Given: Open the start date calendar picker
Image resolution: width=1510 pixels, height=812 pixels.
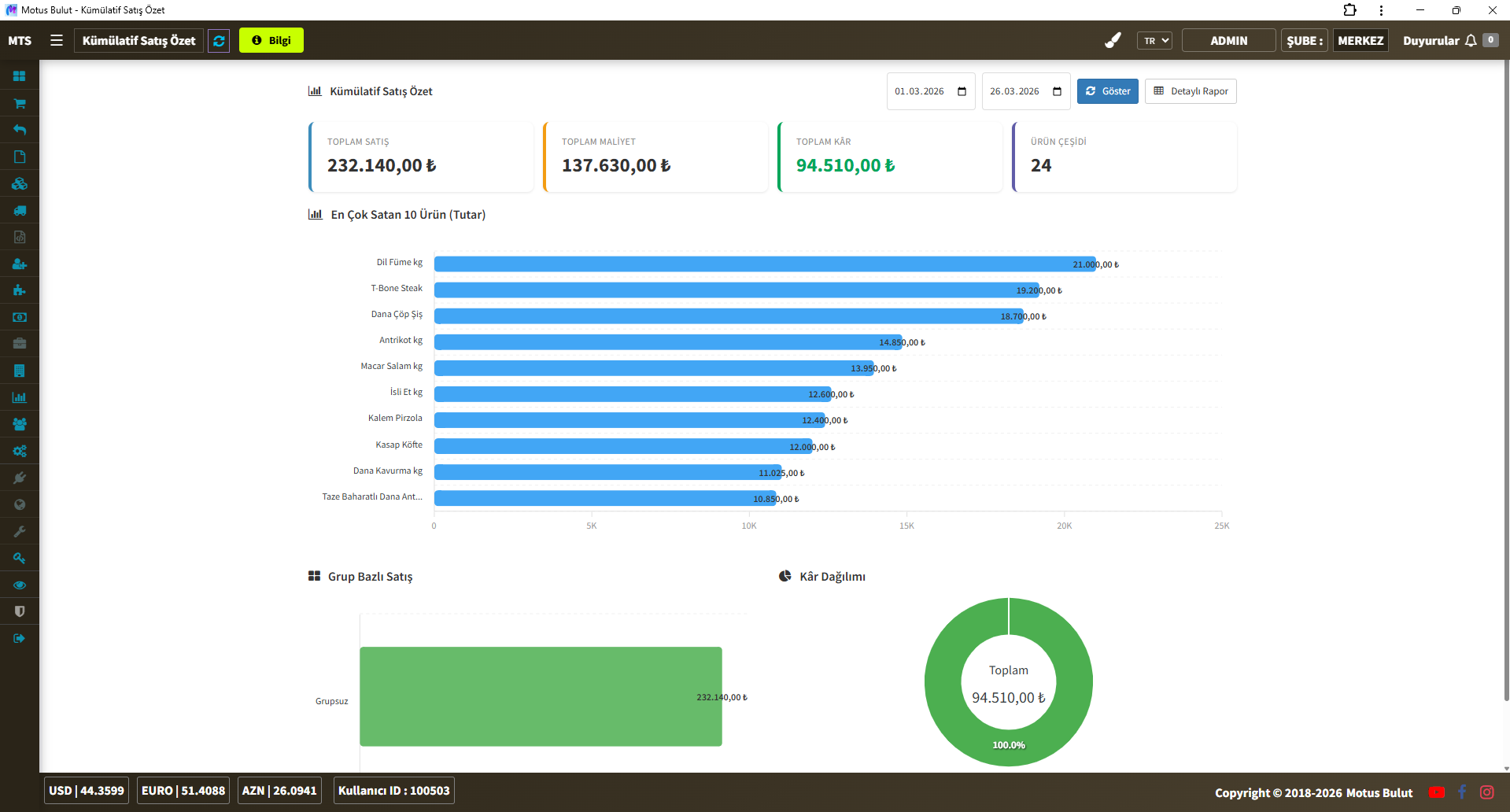Looking at the screenshot, I should [x=962, y=91].
